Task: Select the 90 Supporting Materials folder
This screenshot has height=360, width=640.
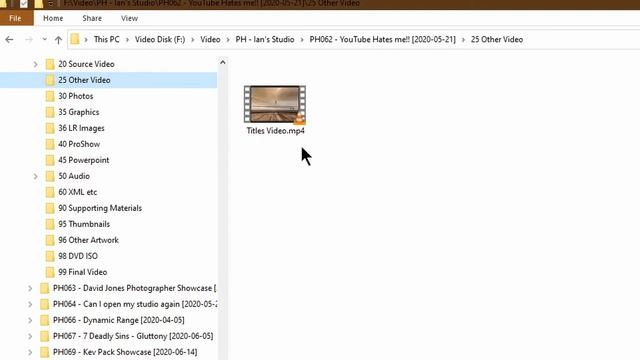Action: [100, 208]
